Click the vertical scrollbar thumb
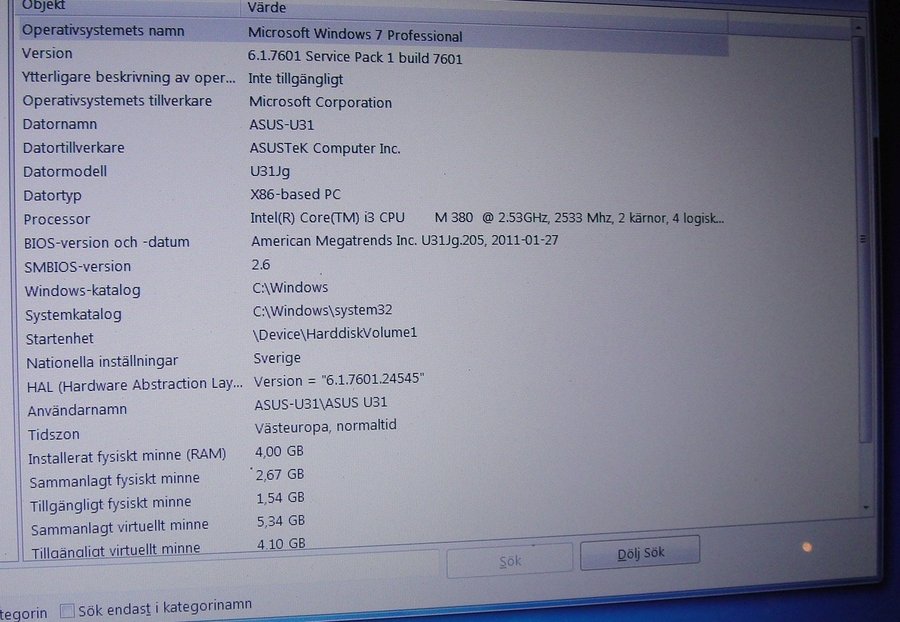The width and height of the screenshot is (900, 622). coord(863,238)
